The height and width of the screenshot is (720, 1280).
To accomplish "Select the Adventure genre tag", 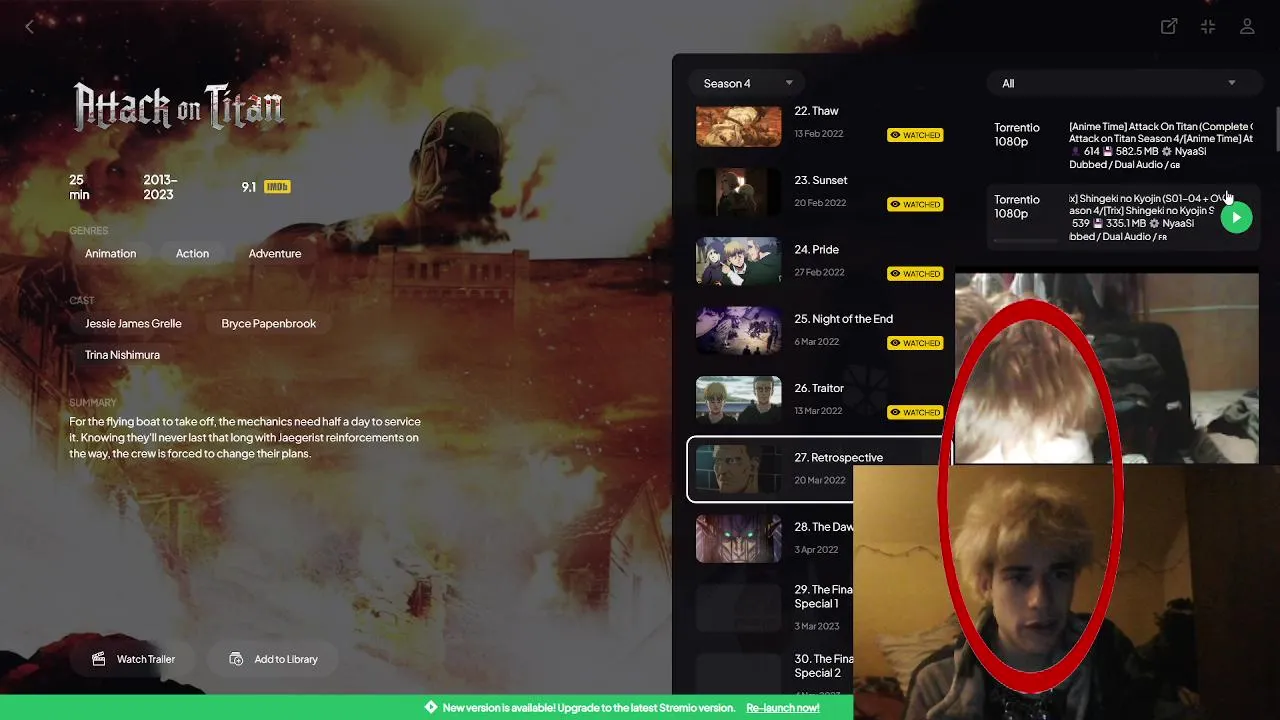I will [275, 253].
